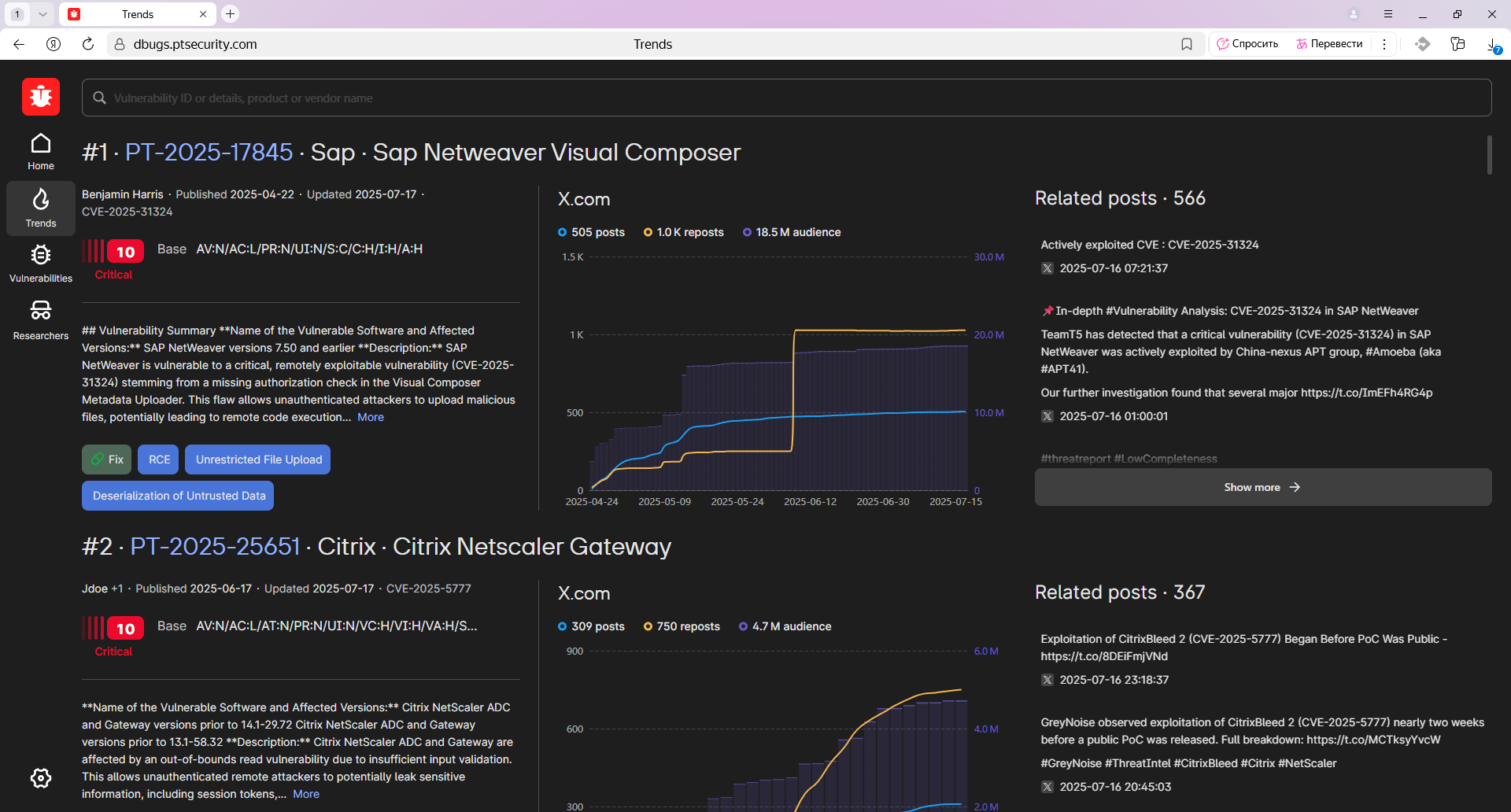The height and width of the screenshot is (812, 1511).
Task: Click the red bug logo icon
Action: click(x=41, y=98)
